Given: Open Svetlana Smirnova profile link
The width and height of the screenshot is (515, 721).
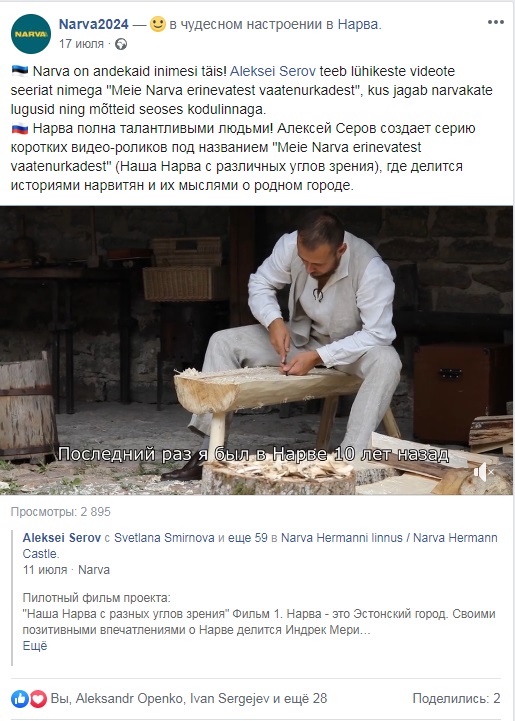Looking at the screenshot, I should pyautogui.click(x=164, y=538).
